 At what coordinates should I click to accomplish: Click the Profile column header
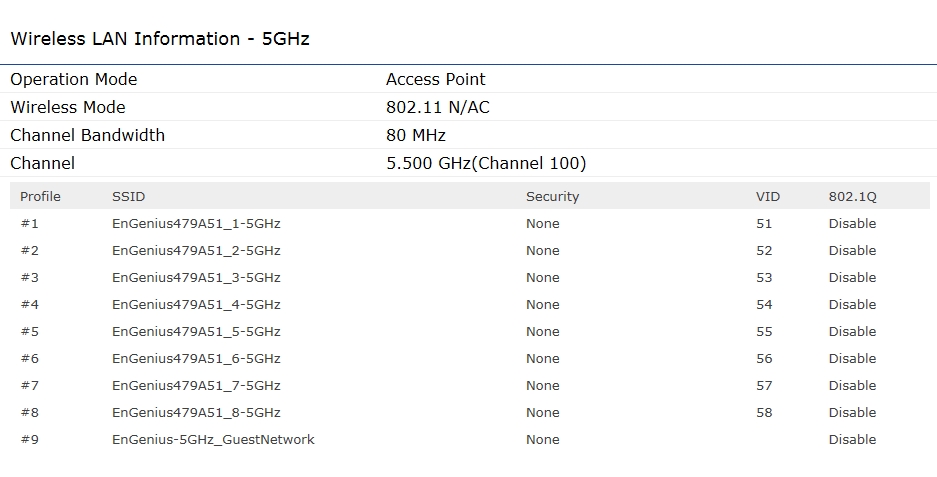pyautogui.click(x=40, y=196)
